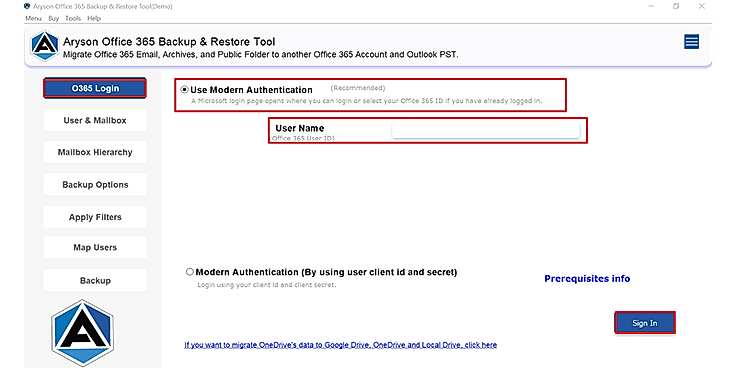Open the Menu menu
736x368 pixels.
[33, 18]
